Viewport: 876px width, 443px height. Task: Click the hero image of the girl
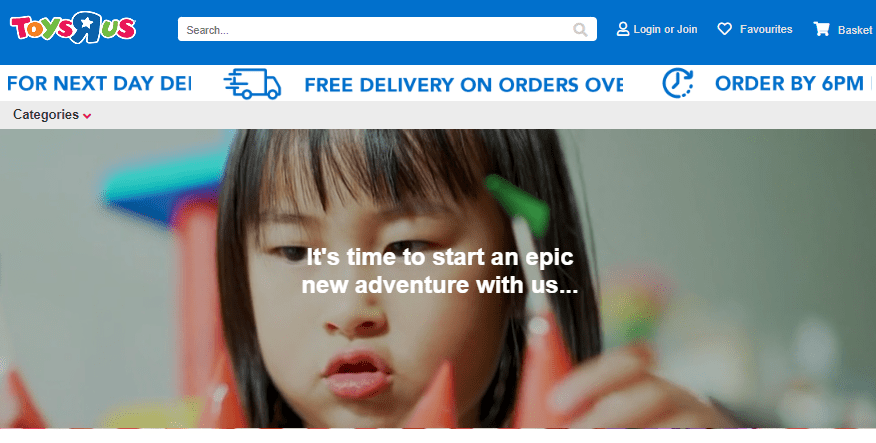pyautogui.click(x=438, y=279)
